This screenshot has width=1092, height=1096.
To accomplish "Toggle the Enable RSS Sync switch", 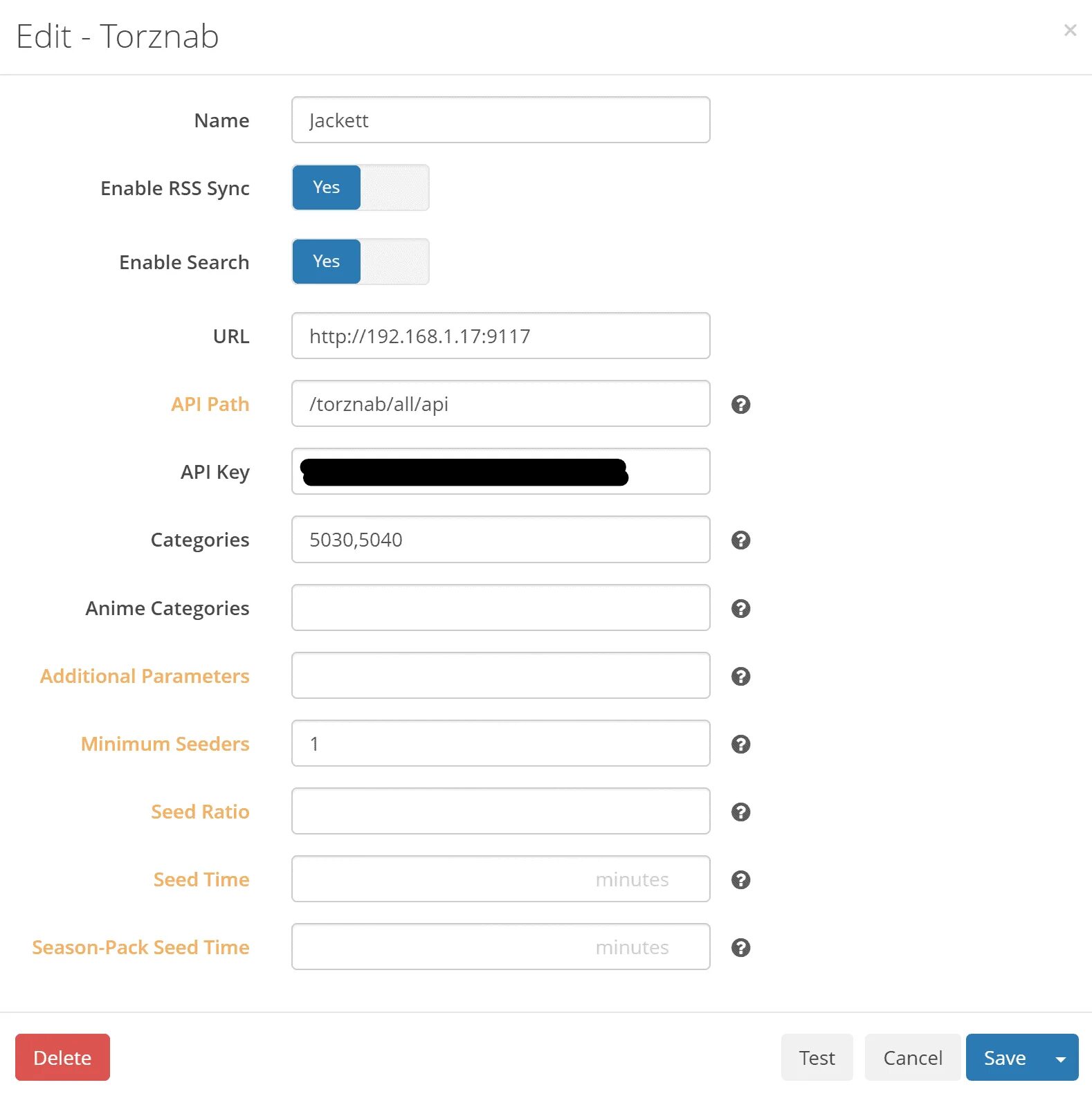I will [x=361, y=188].
